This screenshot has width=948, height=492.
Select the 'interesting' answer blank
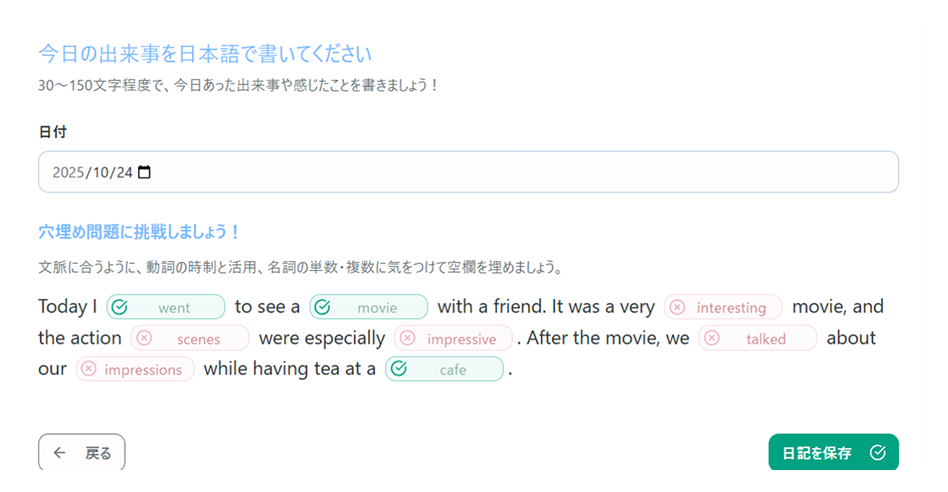(x=731, y=307)
